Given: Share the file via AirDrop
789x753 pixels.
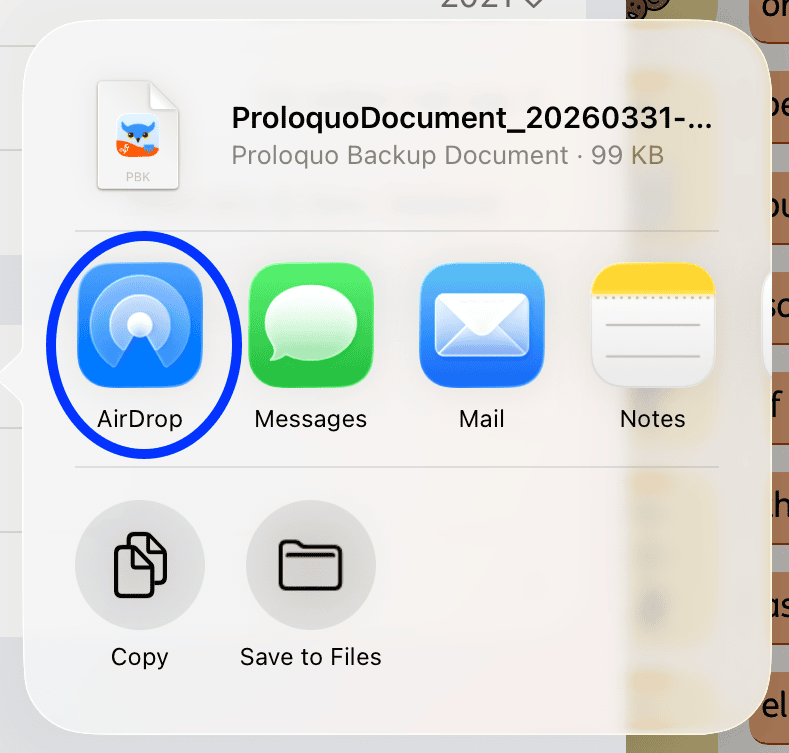Looking at the screenshot, I should pyautogui.click(x=140, y=325).
